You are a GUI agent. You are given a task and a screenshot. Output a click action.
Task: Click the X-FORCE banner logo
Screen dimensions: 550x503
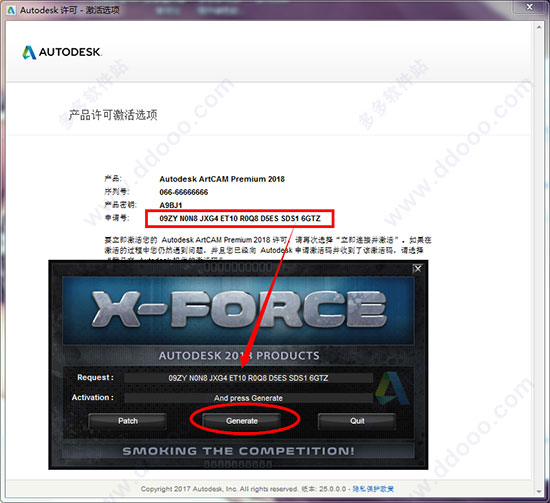click(x=239, y=309)
